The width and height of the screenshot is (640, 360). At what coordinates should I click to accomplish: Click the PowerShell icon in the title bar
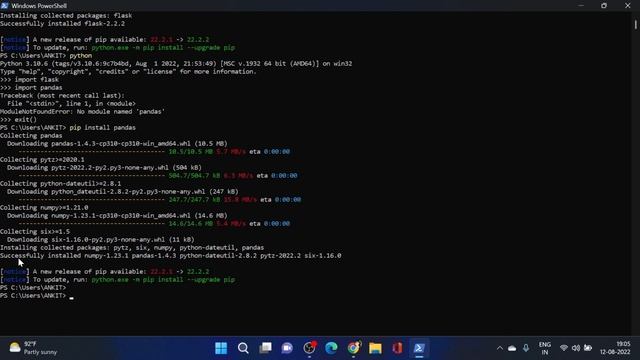(4, 6)
